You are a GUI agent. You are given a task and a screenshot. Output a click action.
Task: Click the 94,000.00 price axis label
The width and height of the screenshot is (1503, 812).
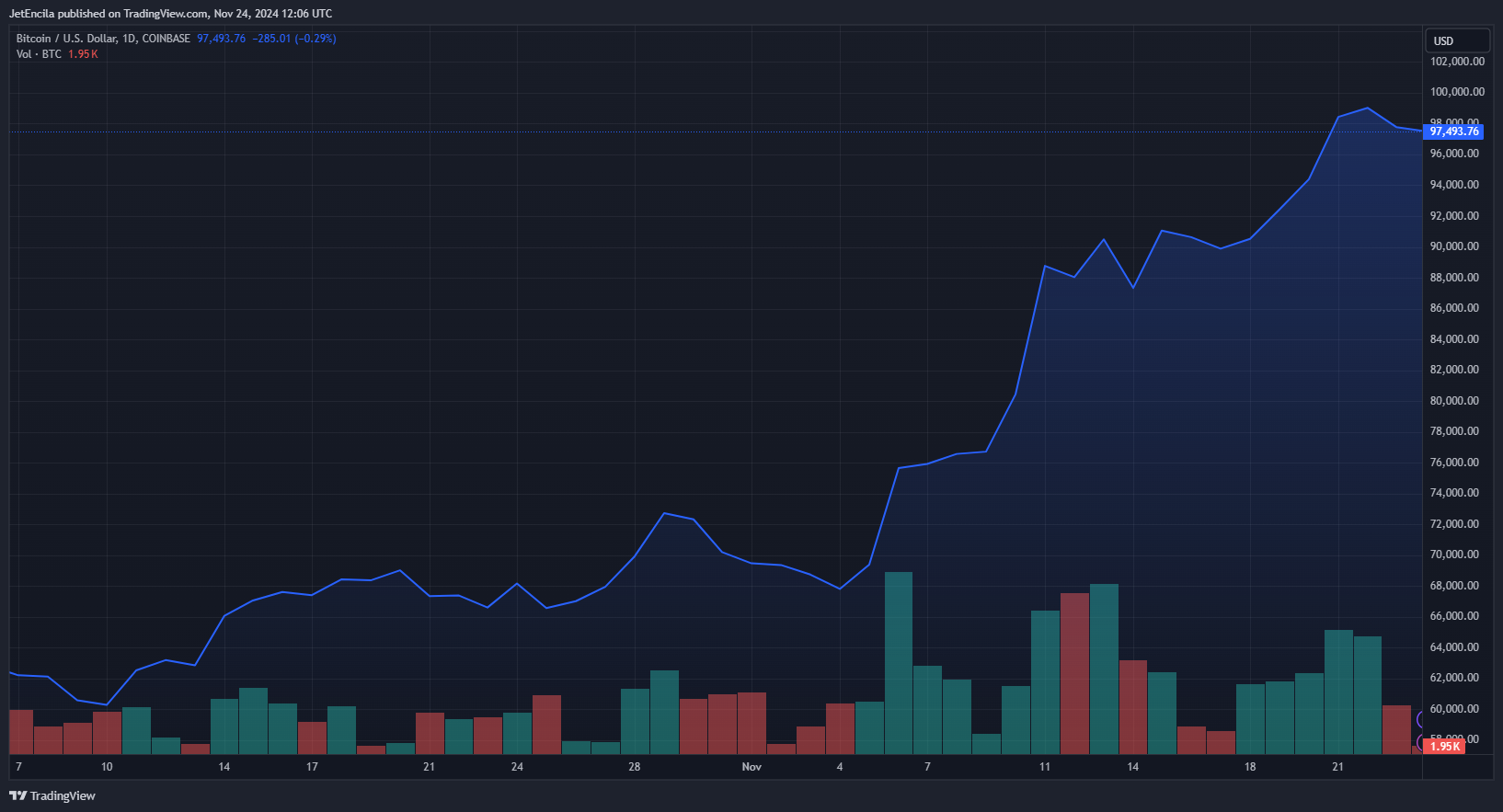(1454, 185)
